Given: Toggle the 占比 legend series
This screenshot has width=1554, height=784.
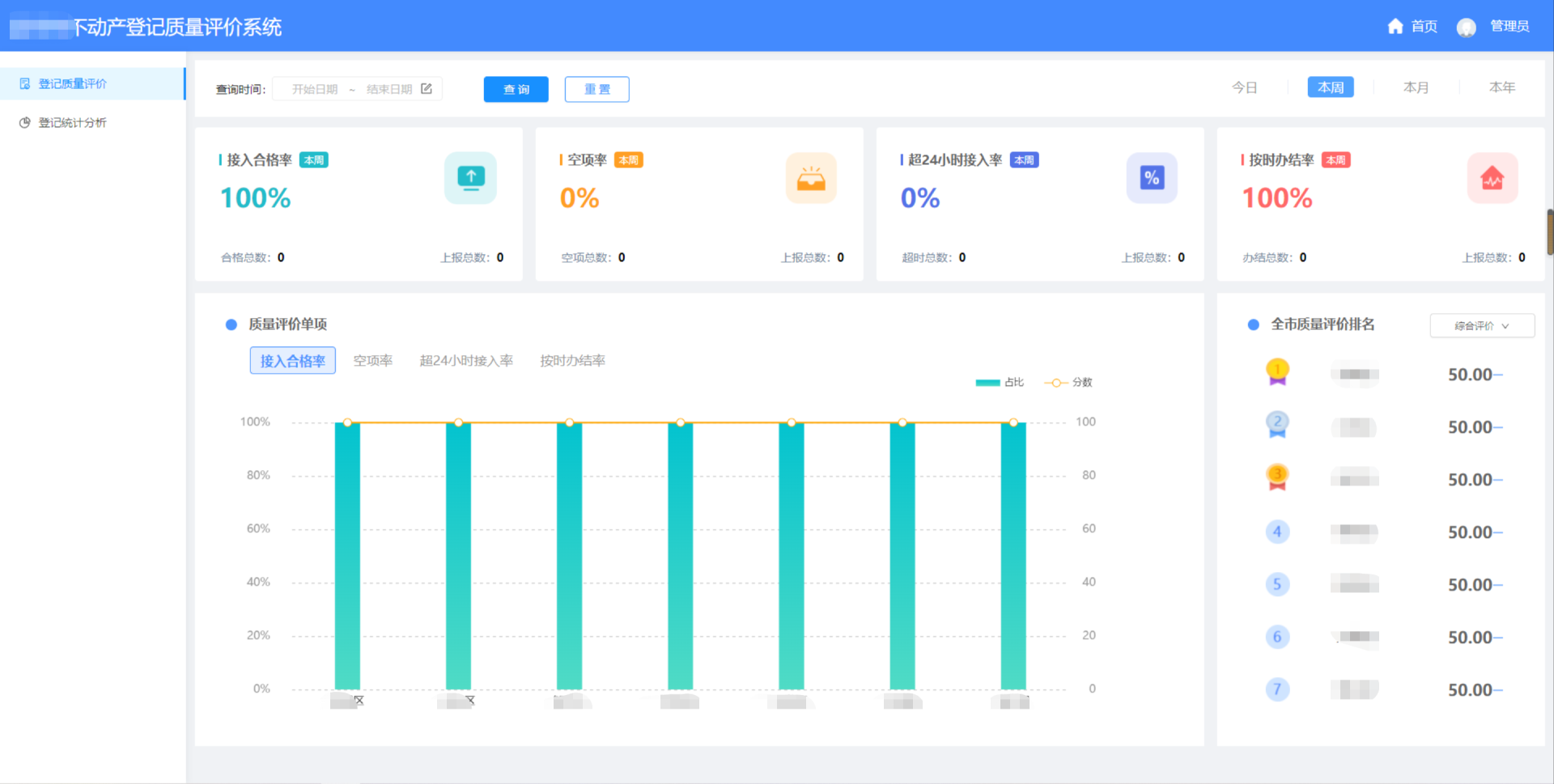Looking at the screenshot, I should pyautogui.click(x=1000, y=383).
